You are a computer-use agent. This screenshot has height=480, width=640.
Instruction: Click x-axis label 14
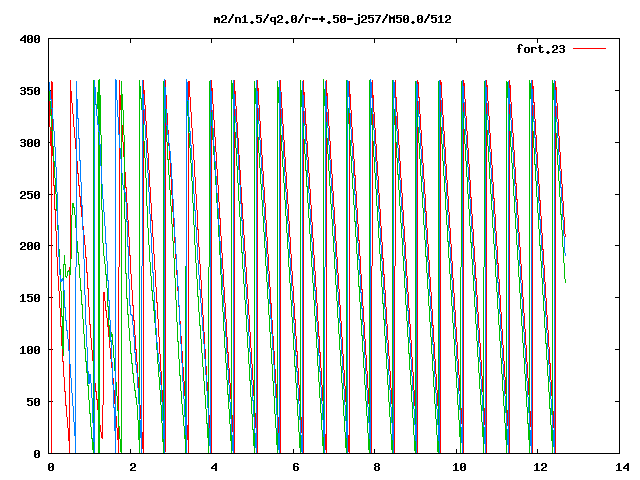(x=622, y=467)
